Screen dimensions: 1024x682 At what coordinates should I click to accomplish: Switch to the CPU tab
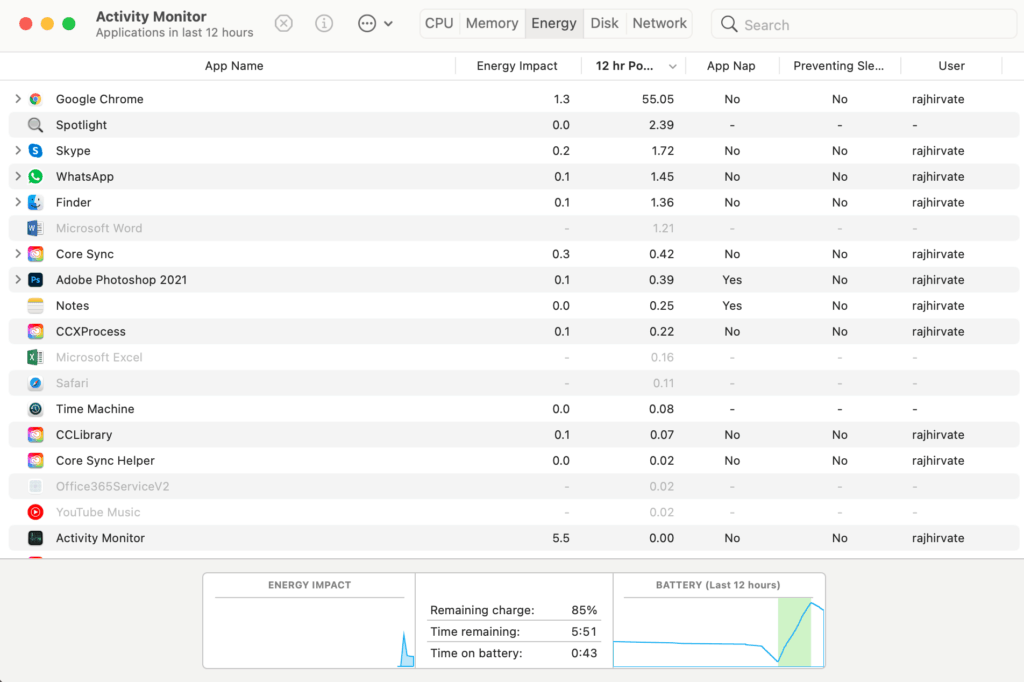coord(439,23)
